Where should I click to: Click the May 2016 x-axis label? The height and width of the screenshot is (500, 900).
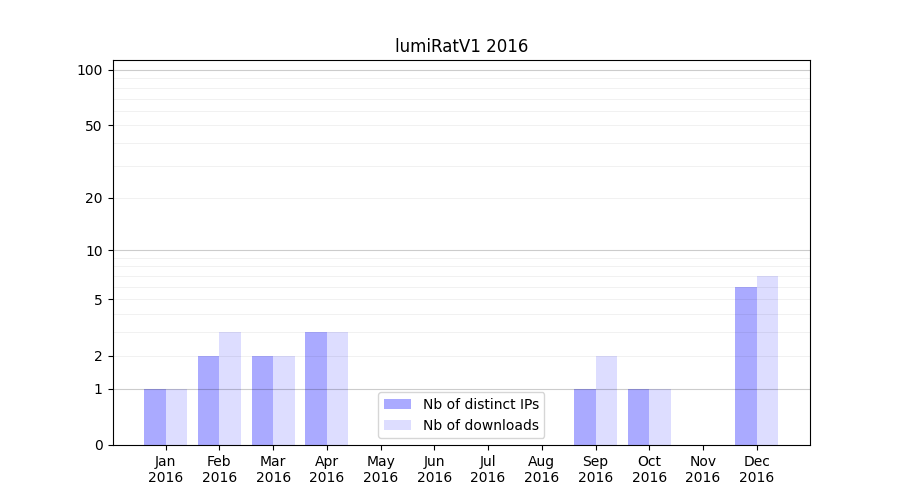tap(380, 469)
